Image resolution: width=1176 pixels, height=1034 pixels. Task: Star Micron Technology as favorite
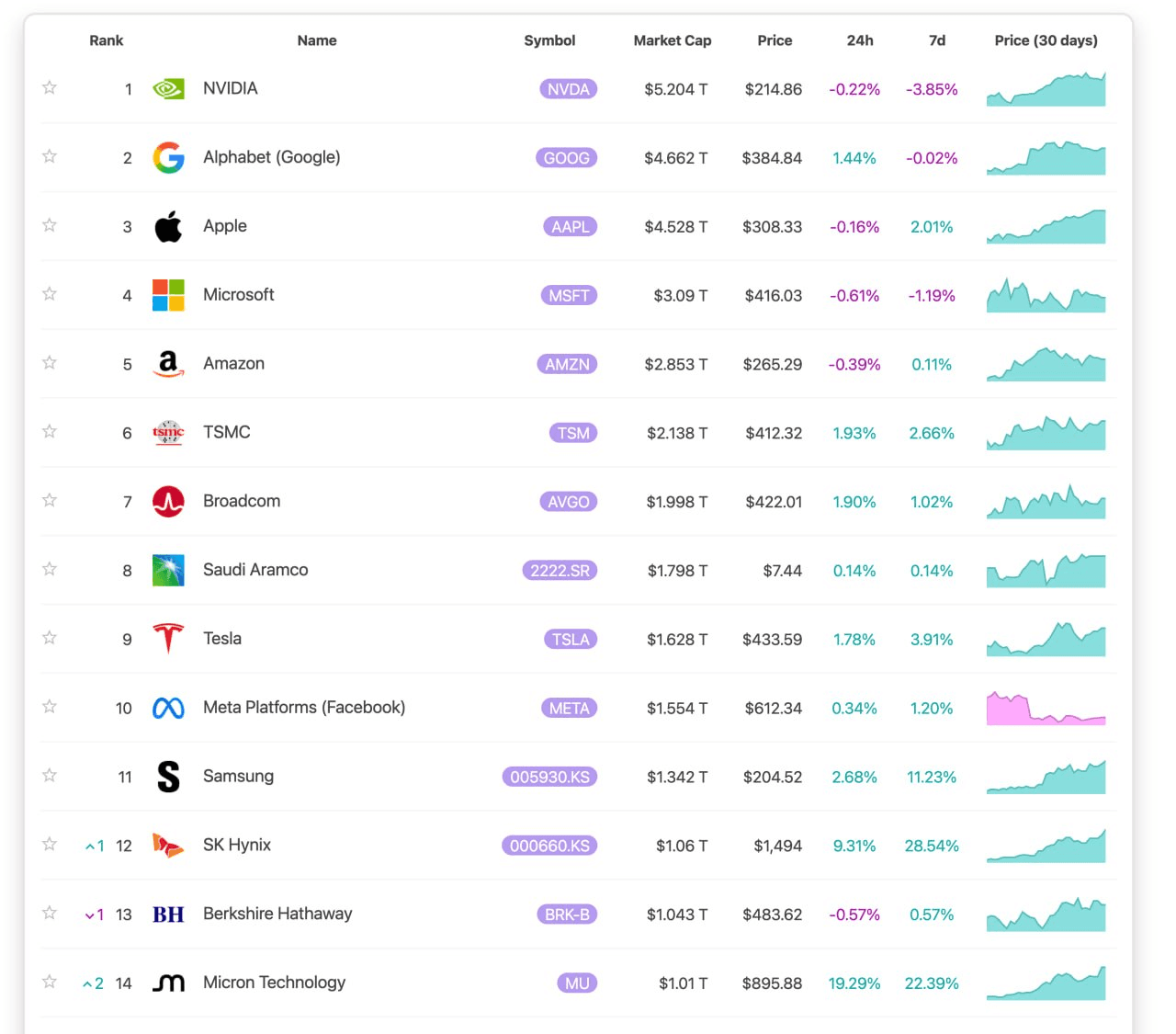click(50, 982)
